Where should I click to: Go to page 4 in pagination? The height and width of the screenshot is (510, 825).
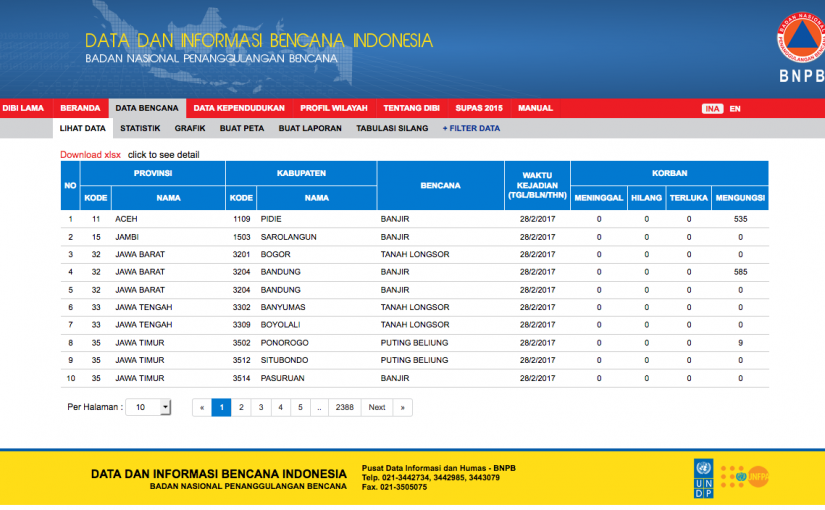tap(280, 407)
